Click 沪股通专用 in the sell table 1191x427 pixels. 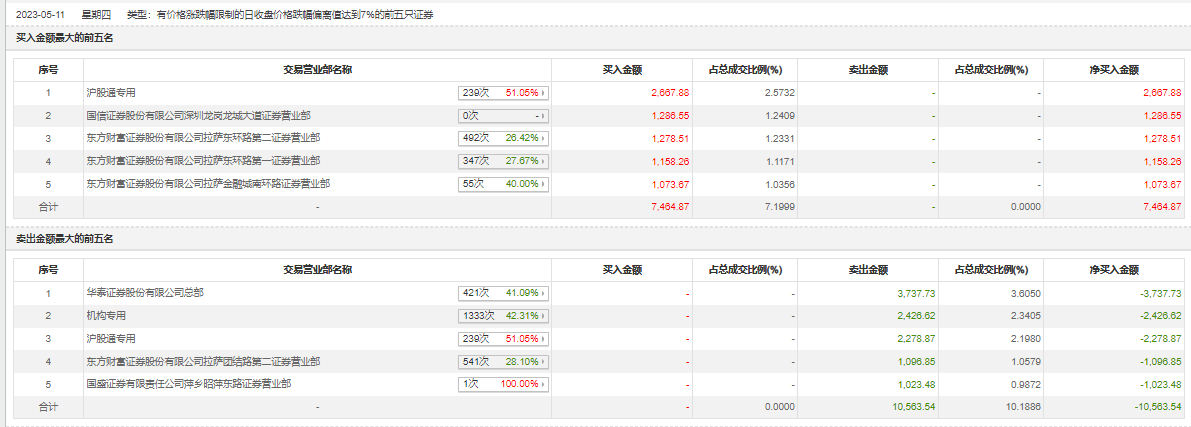[x=111, y=339]
